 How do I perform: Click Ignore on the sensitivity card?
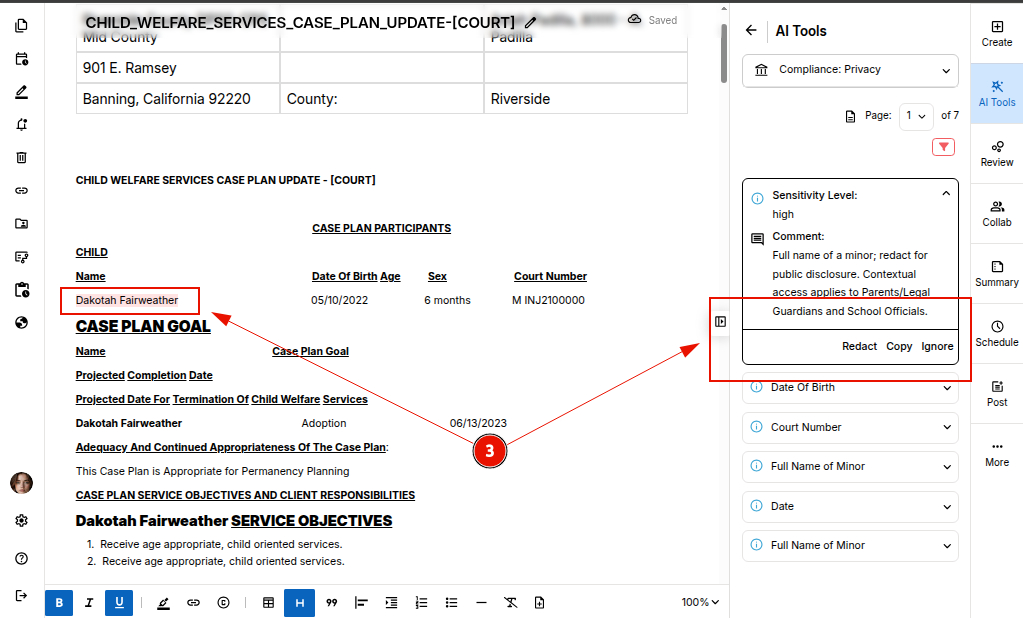[937, 346]
